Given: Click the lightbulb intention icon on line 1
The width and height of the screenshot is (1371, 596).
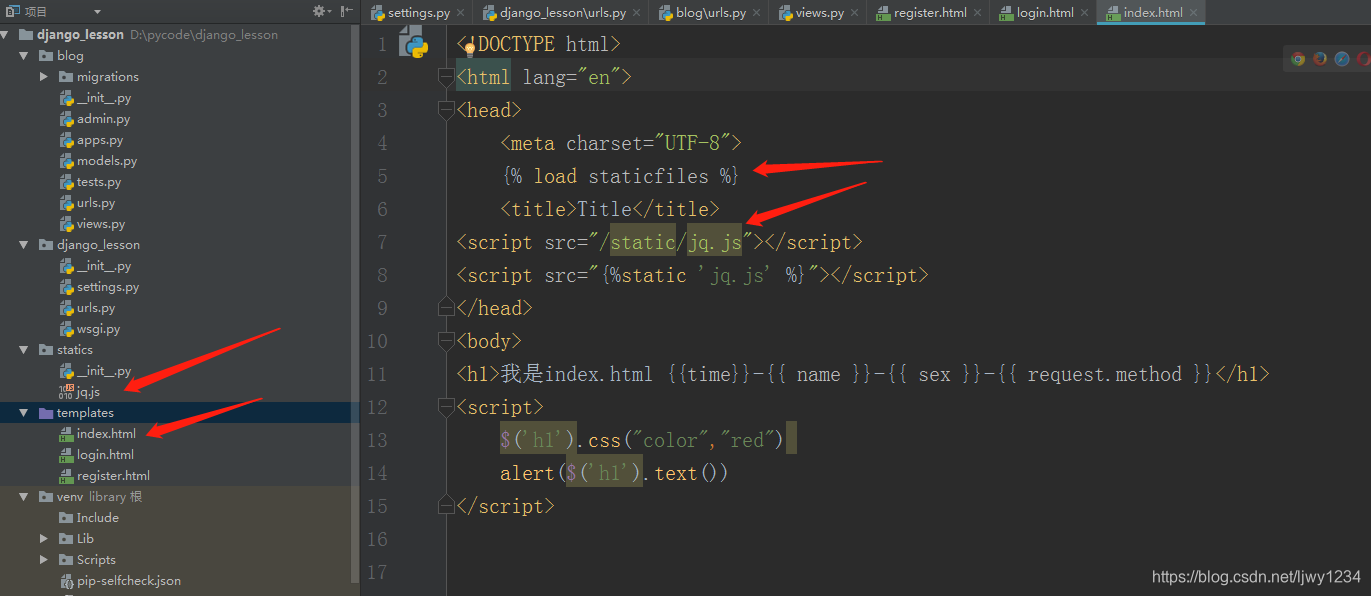Looking at the screenshot, I should pyautogui.click(x=469, y=49).
